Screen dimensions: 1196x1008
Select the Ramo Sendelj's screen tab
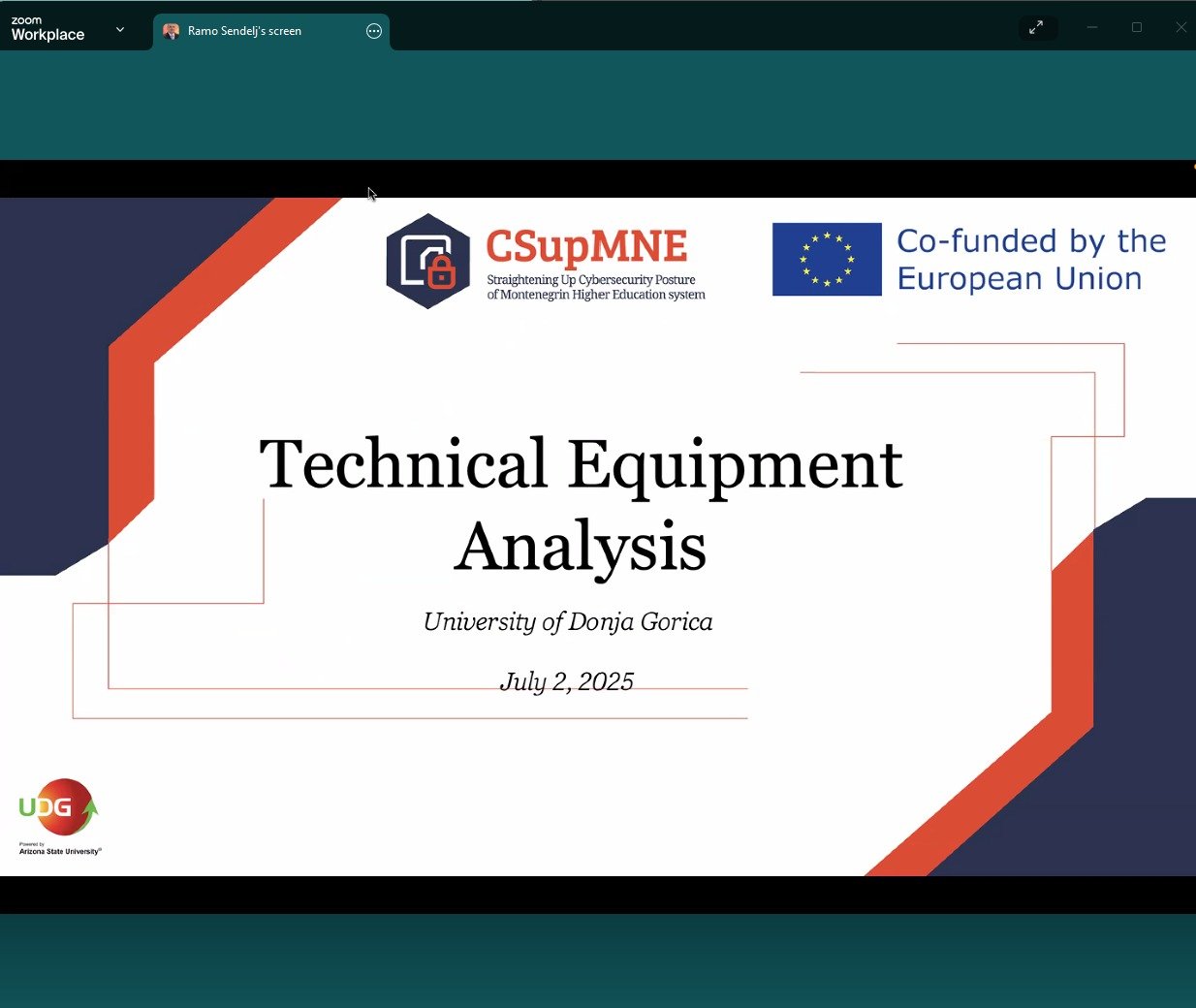pos(271,31)
